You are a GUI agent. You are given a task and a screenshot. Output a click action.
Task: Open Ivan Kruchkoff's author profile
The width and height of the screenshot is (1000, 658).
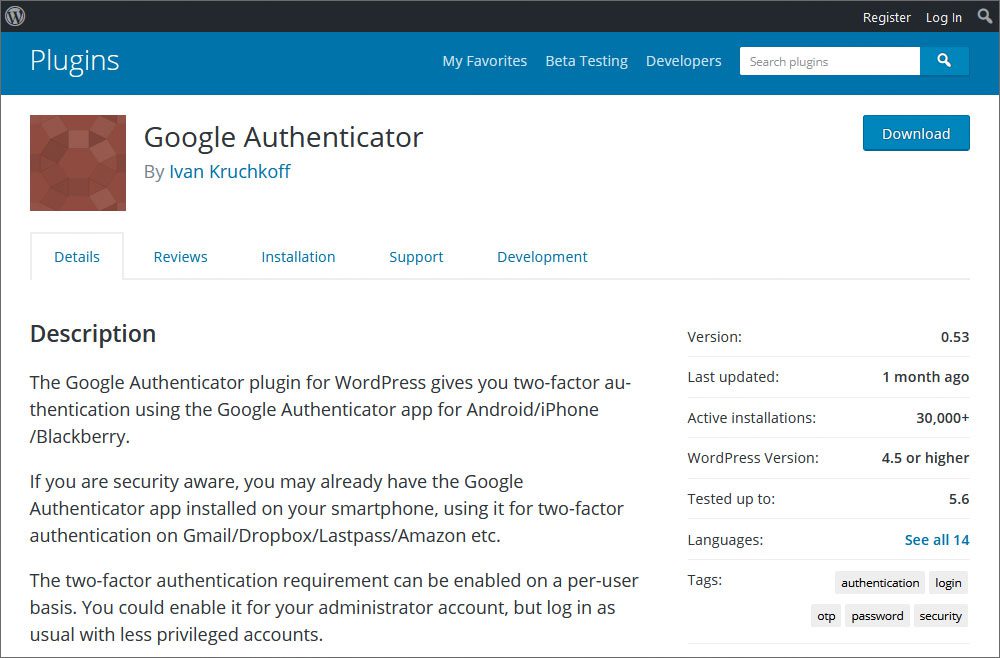[229, 171]
